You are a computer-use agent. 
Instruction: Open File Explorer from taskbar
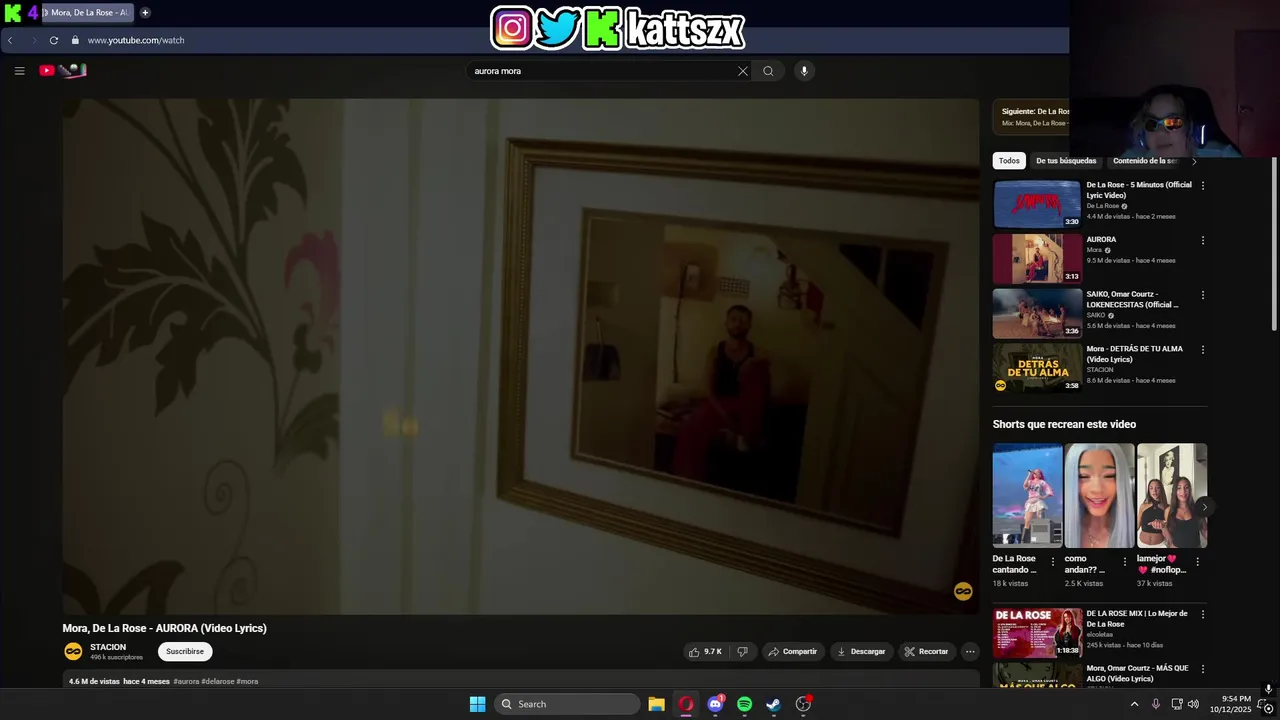coord(656,704)
